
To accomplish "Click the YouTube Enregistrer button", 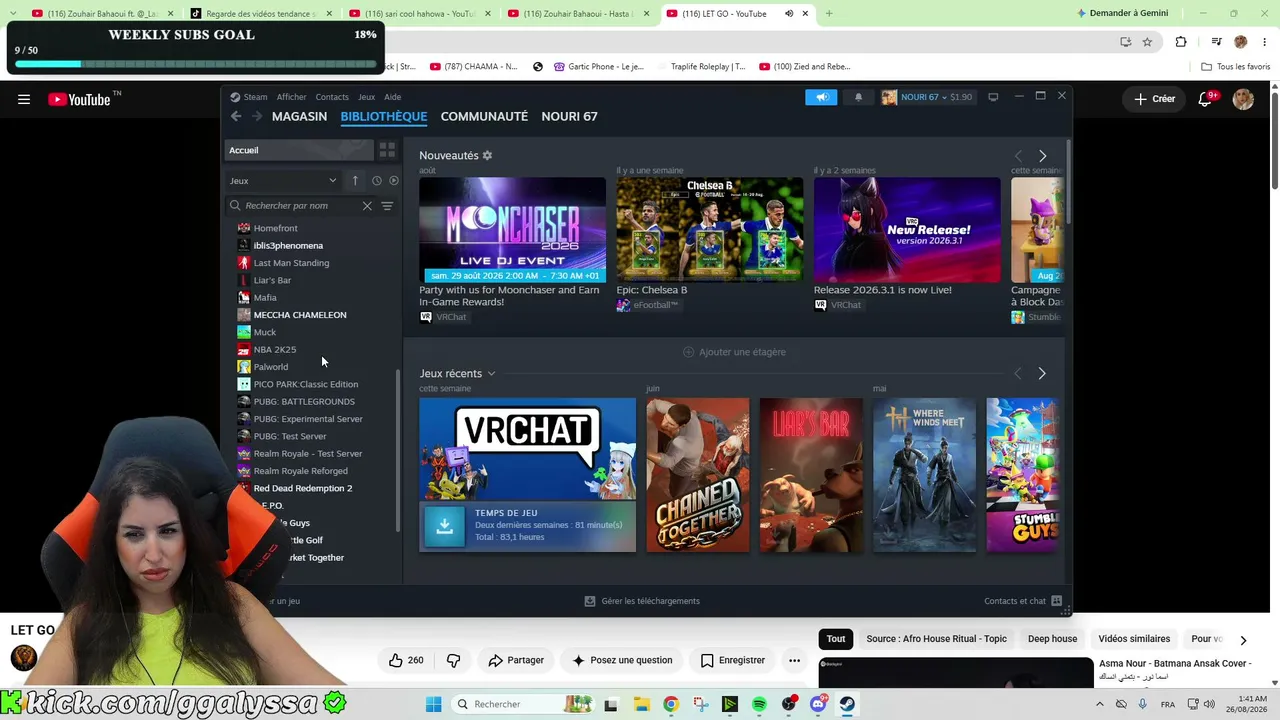I will click(733, 660).
